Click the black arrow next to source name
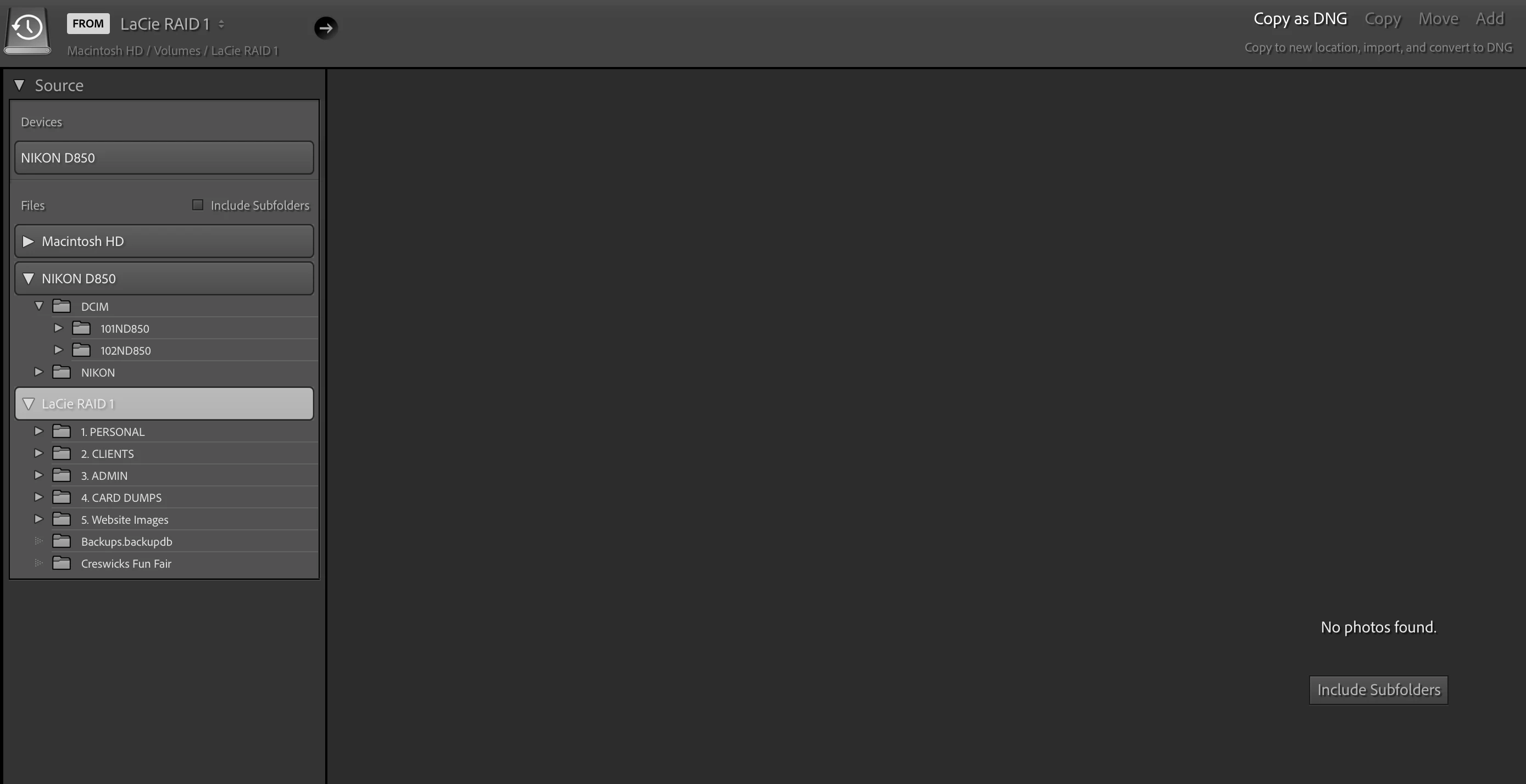 (325, 27)
